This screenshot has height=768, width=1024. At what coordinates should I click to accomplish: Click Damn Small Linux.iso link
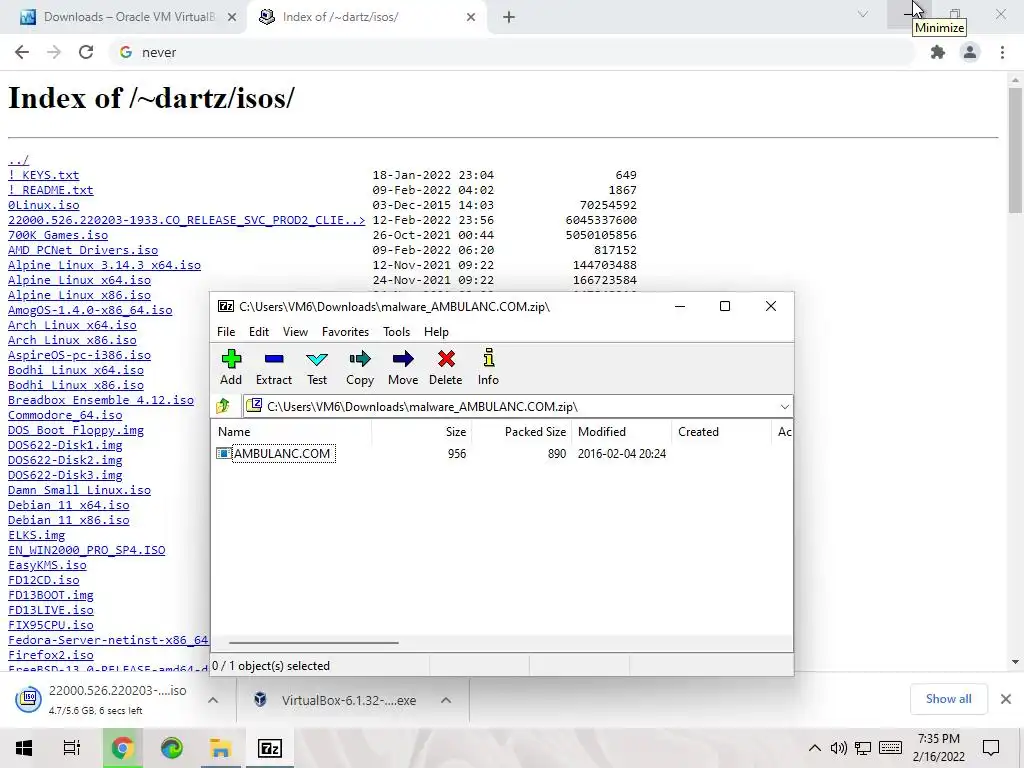(x=79, y=490)
